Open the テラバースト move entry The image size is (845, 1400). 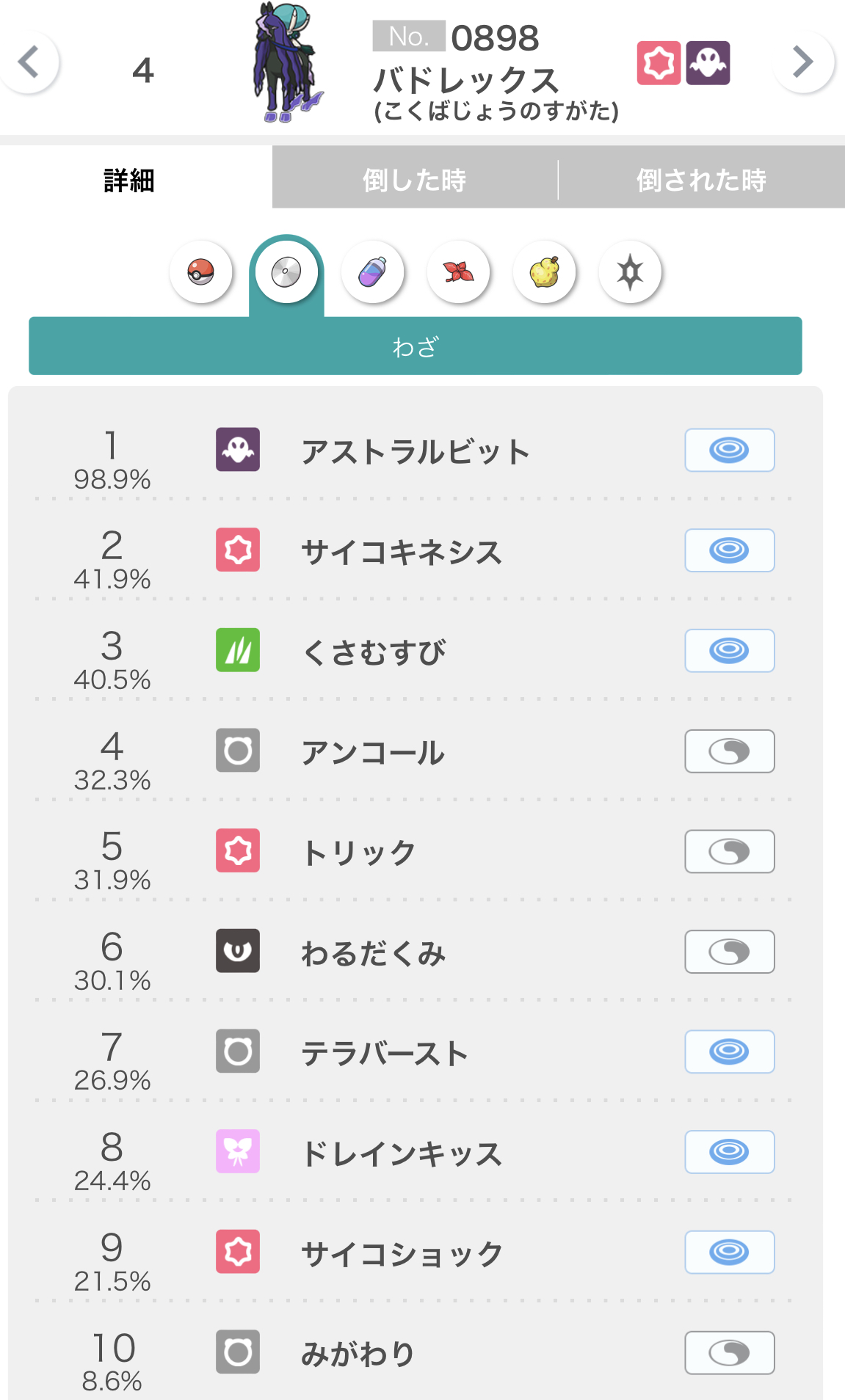tap(385, 1053)
